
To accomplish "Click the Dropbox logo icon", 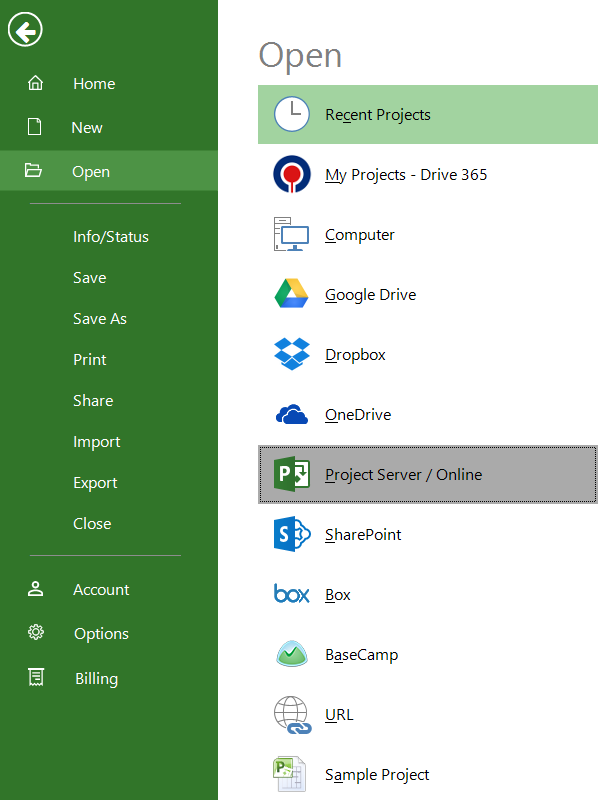I will coord(292,354).
